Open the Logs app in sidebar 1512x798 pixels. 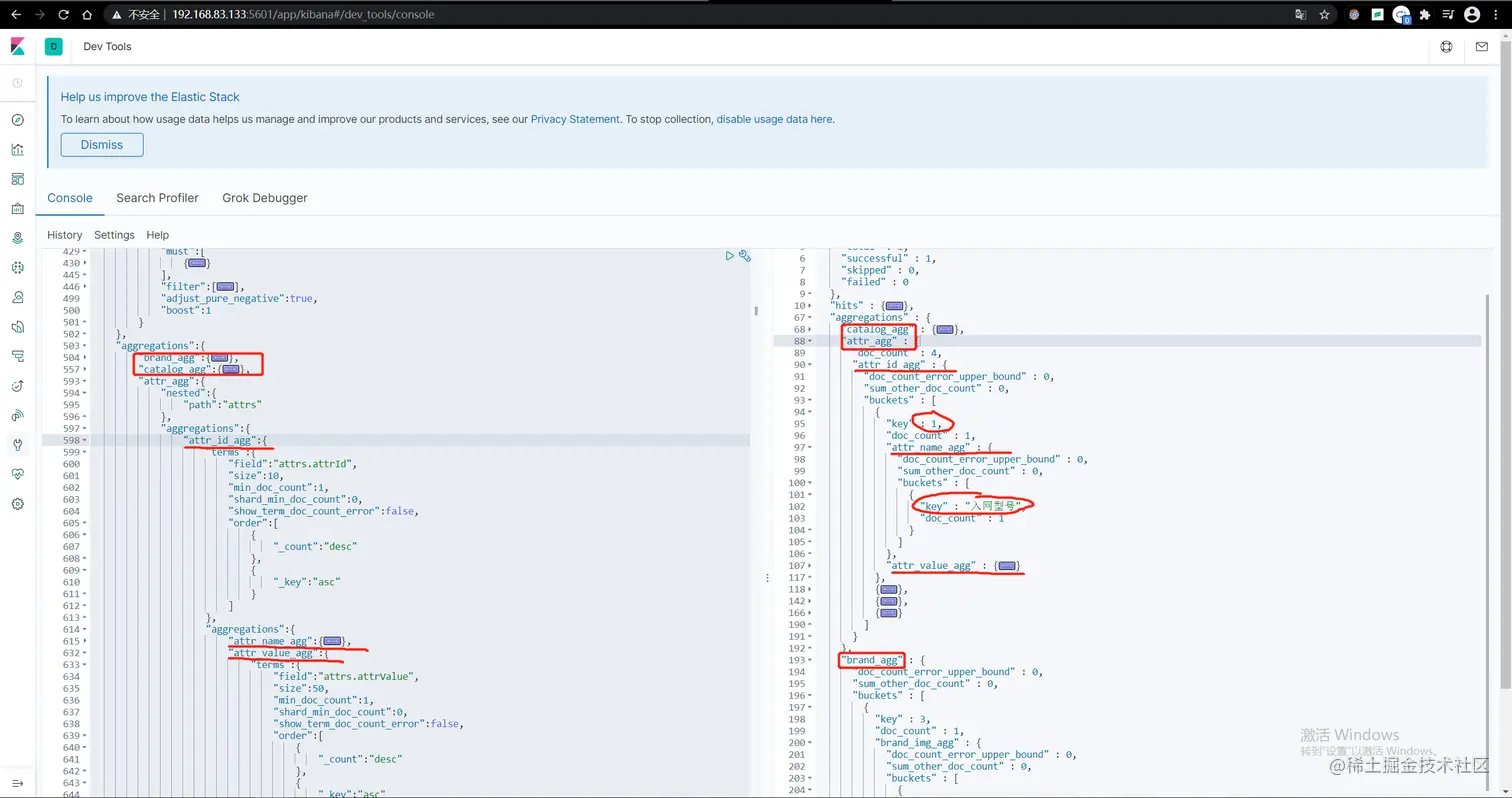pos(17,326)
